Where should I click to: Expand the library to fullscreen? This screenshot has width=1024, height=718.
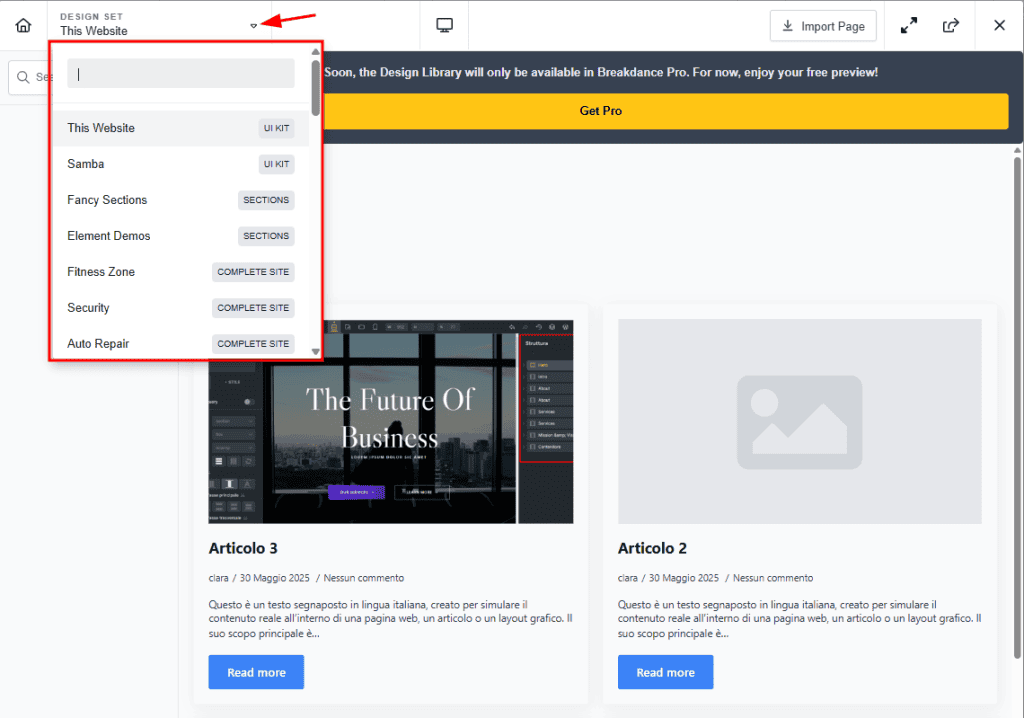pos(908,25)
